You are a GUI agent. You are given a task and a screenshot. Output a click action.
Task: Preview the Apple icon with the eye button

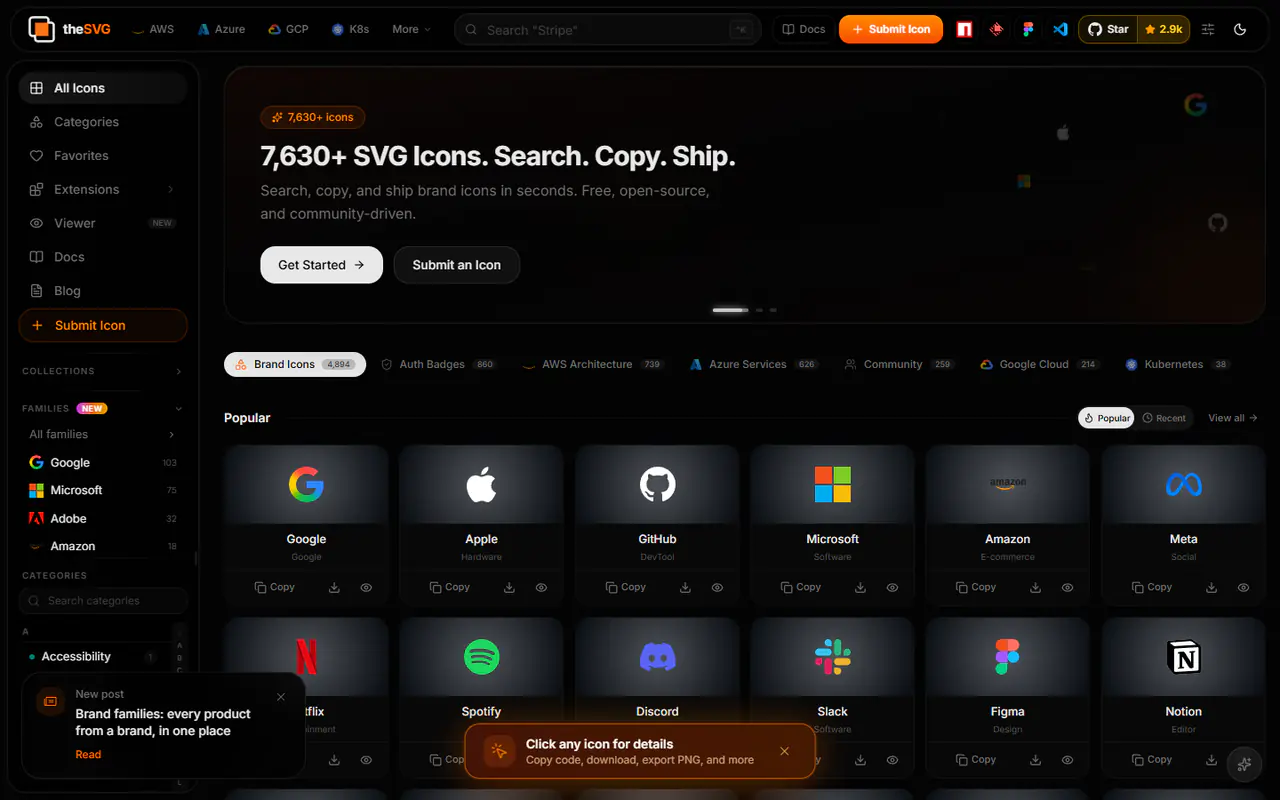point(541,587)
